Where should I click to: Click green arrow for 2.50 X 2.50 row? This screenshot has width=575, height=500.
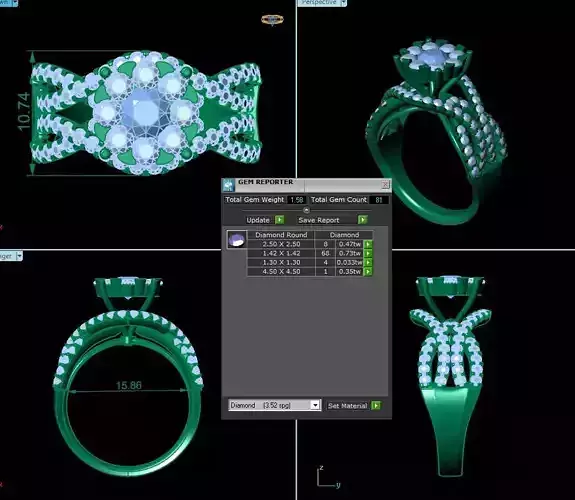pos(368,244)
